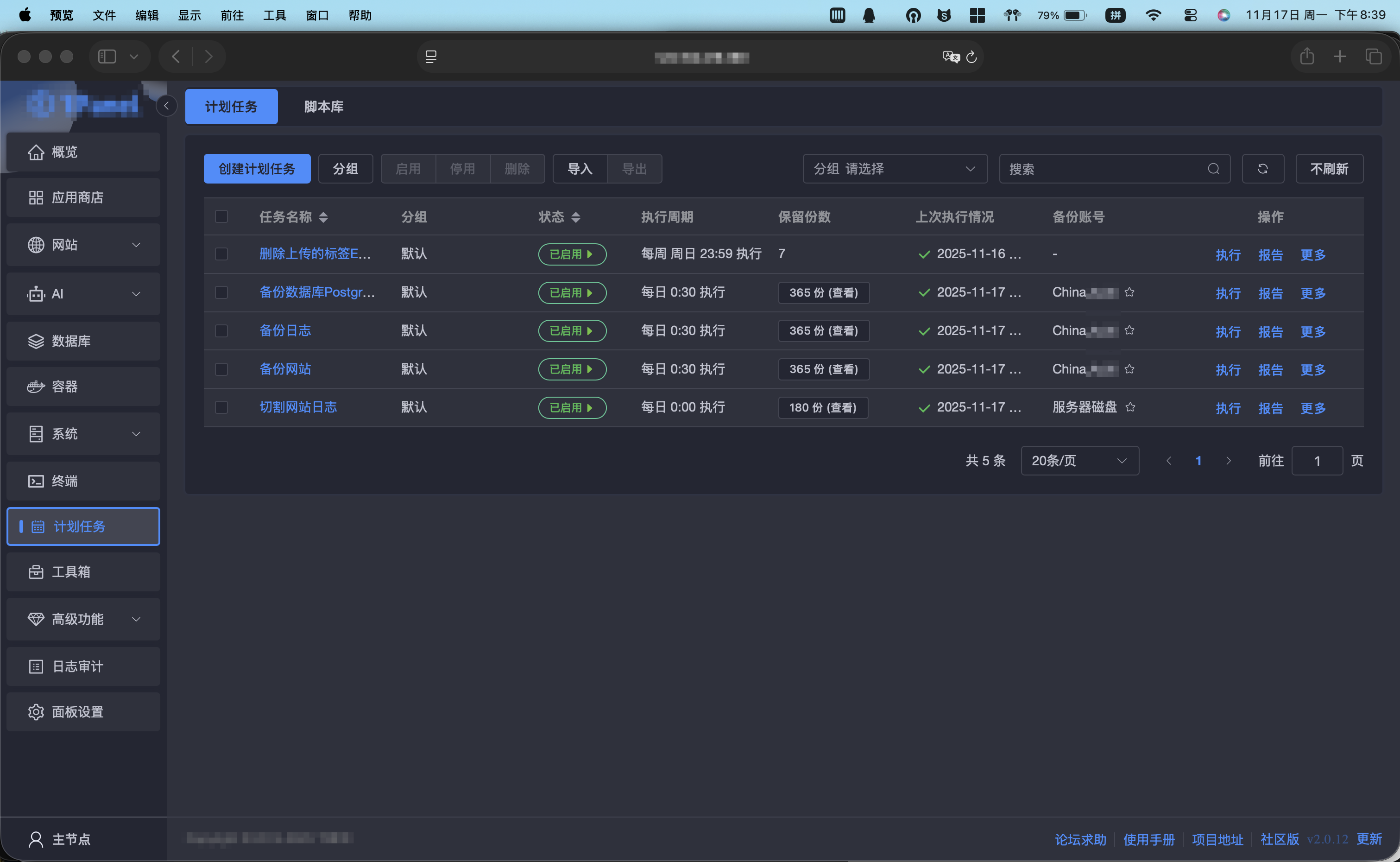Toggle 已启用 status of 备份日志 task
This screenshot has height=862, width=1400.
(x=572, y=330)
